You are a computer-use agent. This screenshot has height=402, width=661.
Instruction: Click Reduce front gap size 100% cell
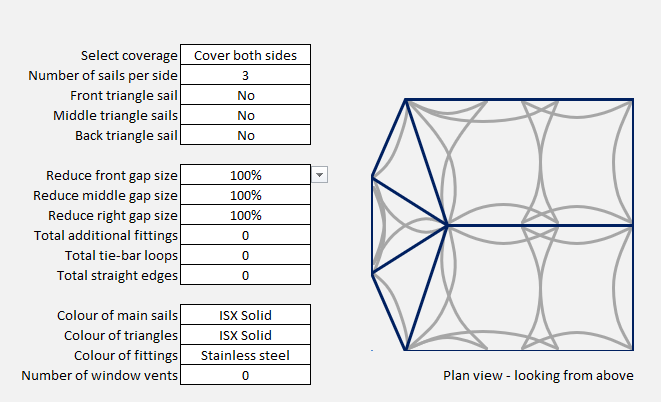245,175
